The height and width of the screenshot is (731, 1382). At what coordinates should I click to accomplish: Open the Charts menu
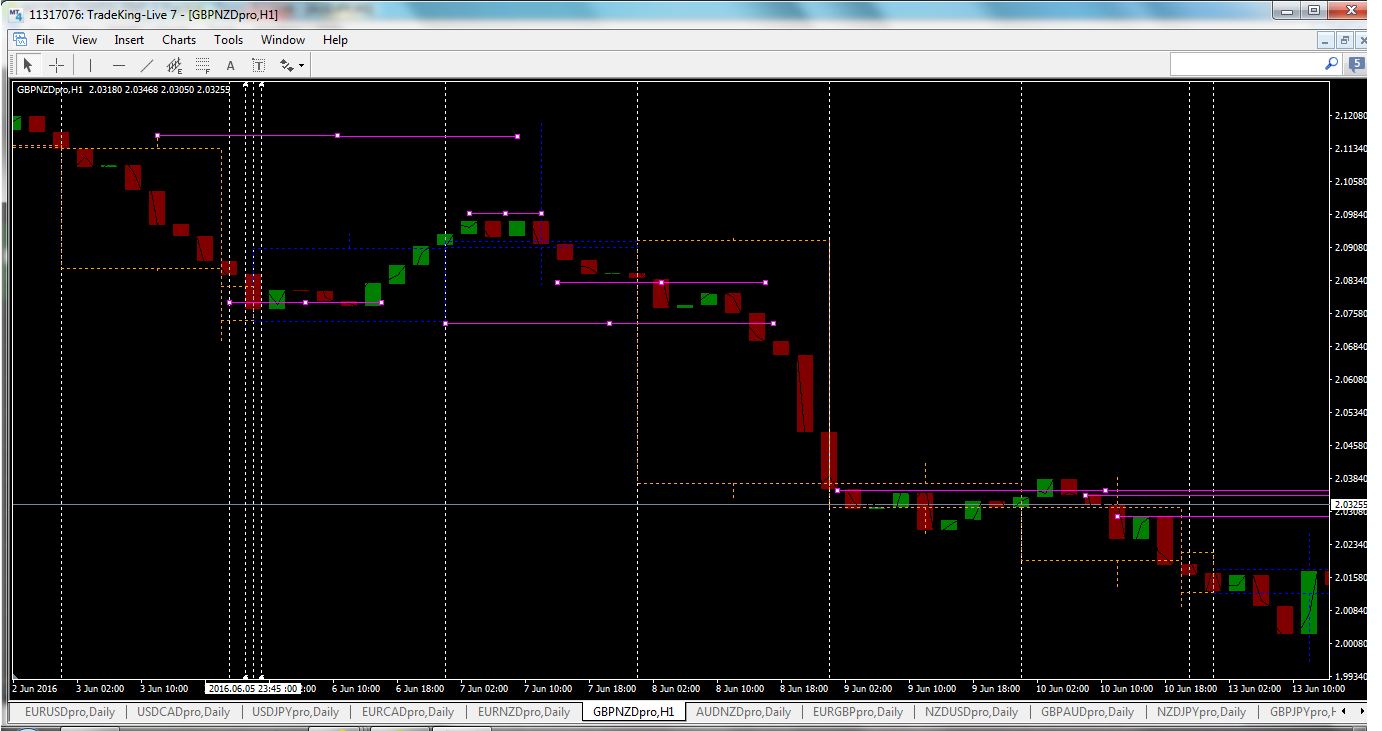(178, 40)
